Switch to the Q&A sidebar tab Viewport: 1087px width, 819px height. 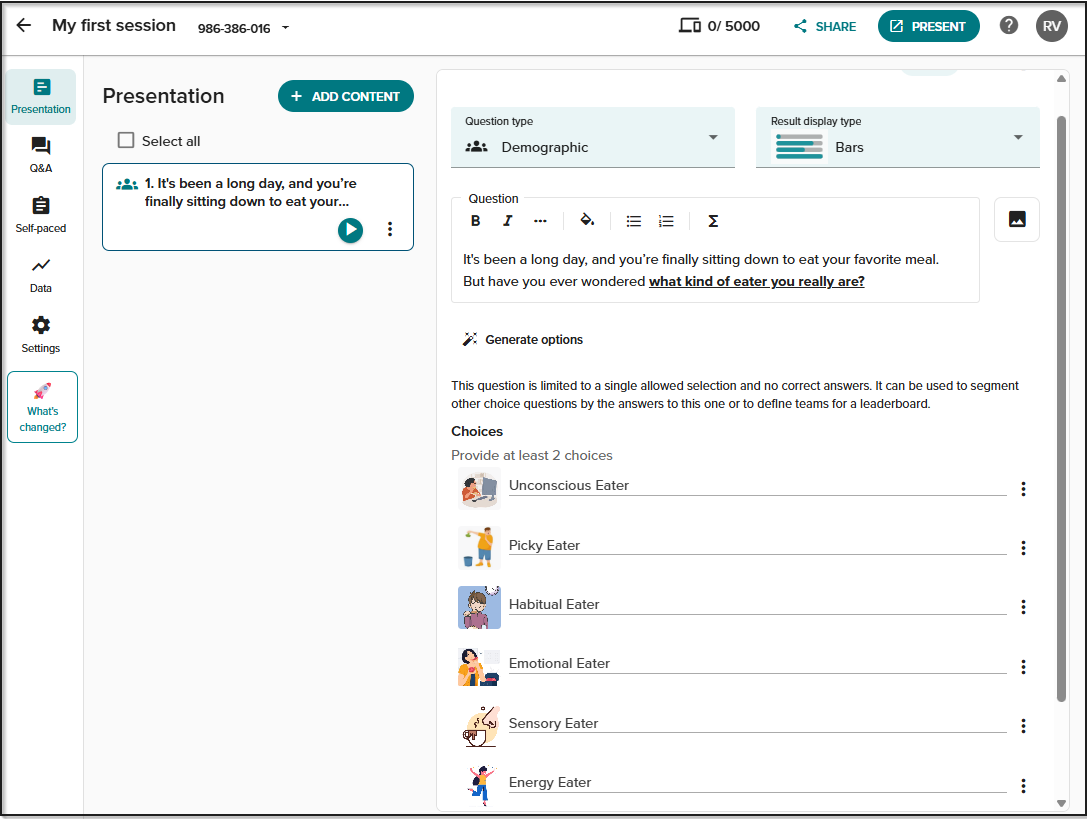click(x=41, y=155)
